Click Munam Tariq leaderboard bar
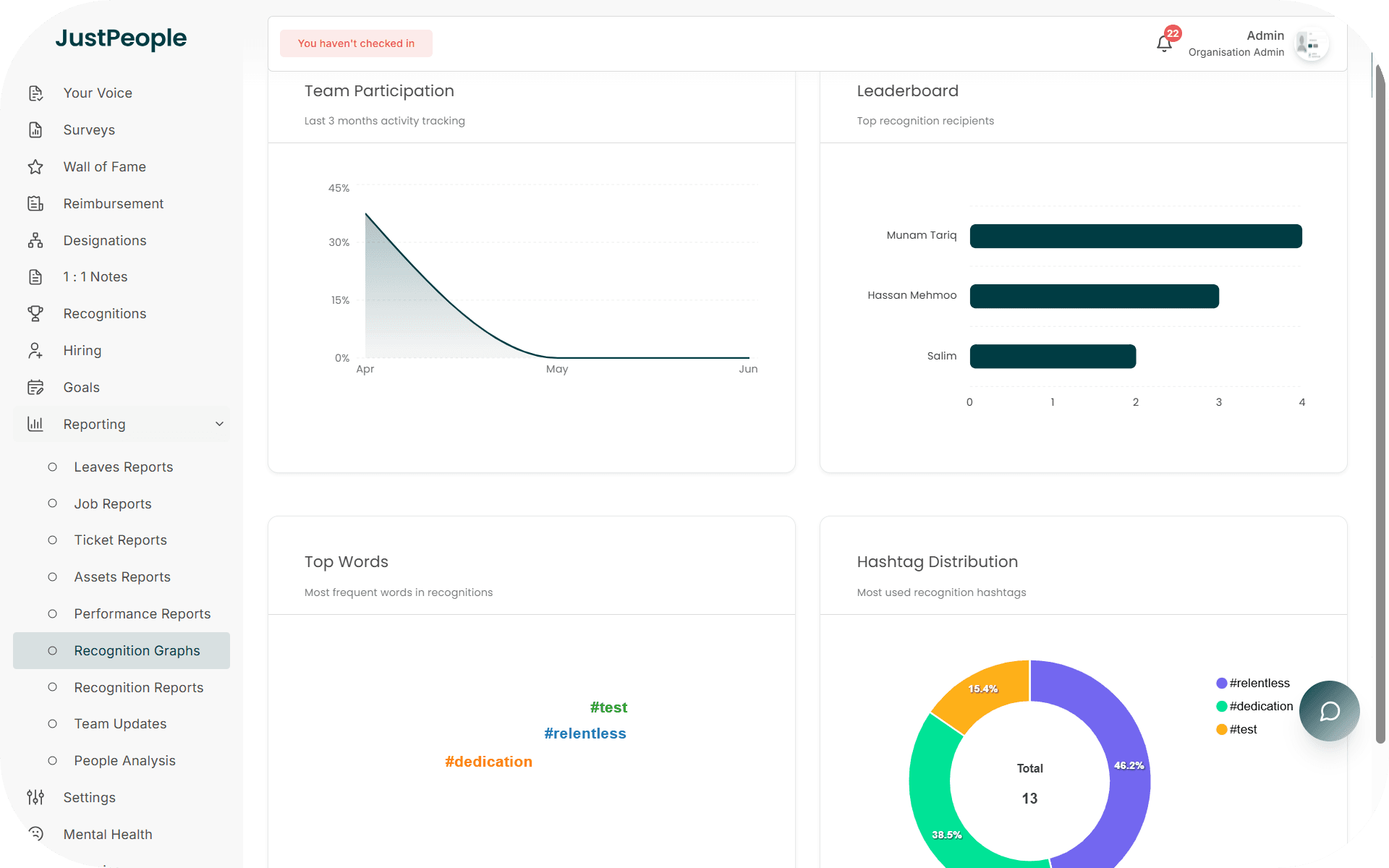This screenshot has width=1389, height=868. [x=1136, y=237]
